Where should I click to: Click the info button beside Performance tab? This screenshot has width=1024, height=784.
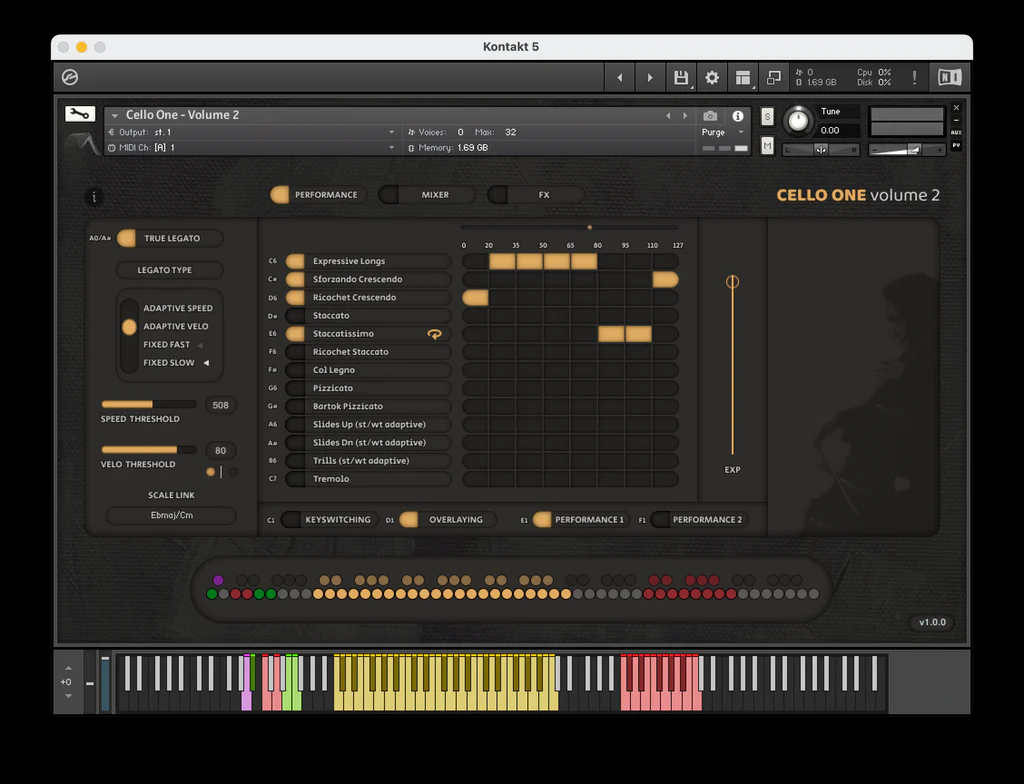pos(94,196)
